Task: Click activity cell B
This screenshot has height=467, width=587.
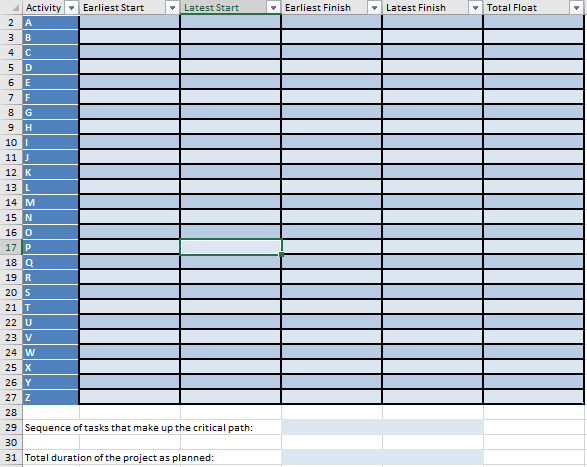Action: pyautogui.click(x=51, y=37)
